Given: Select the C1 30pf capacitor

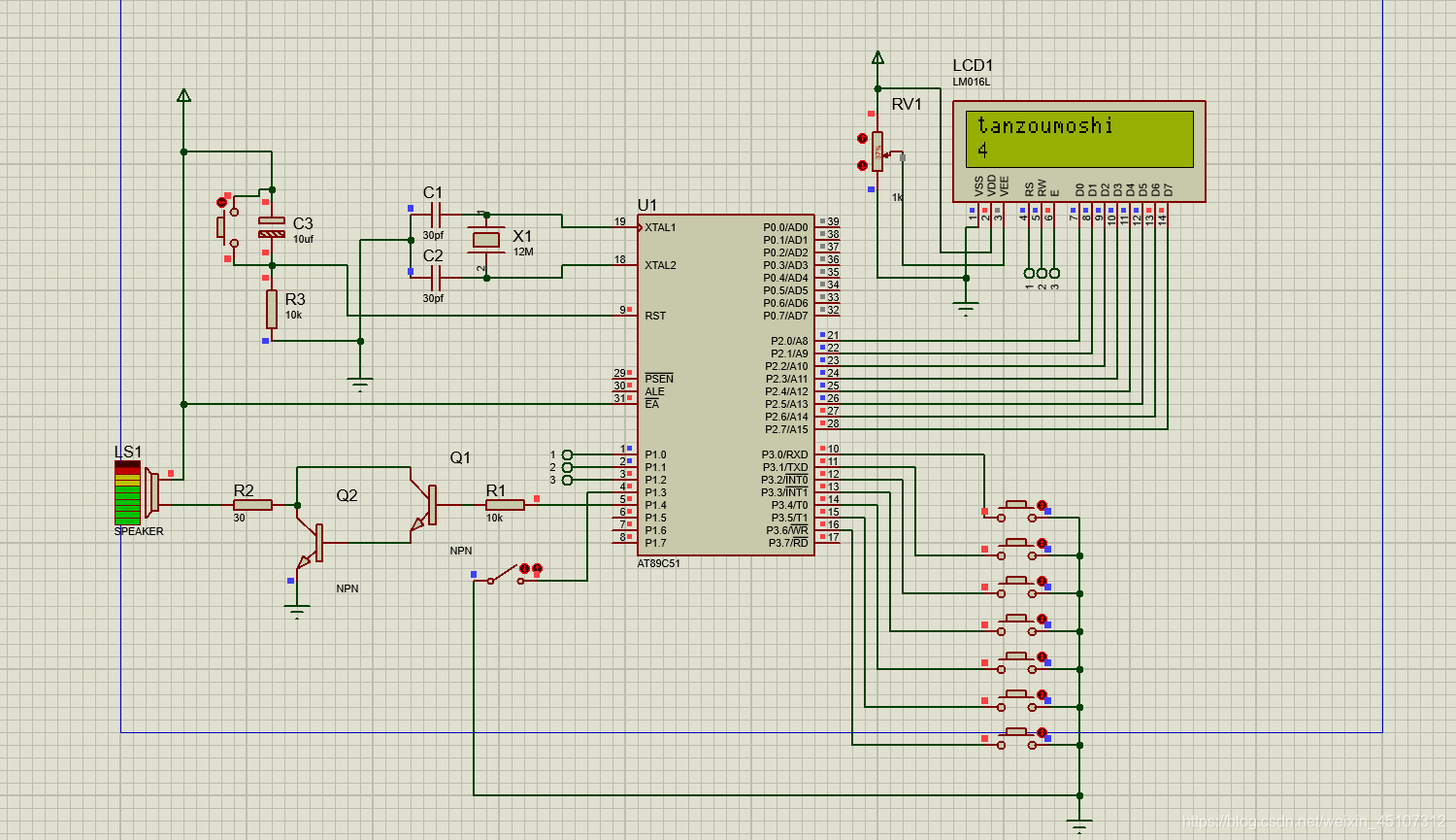Looking at the screenshot, I should tap(436, 215).
